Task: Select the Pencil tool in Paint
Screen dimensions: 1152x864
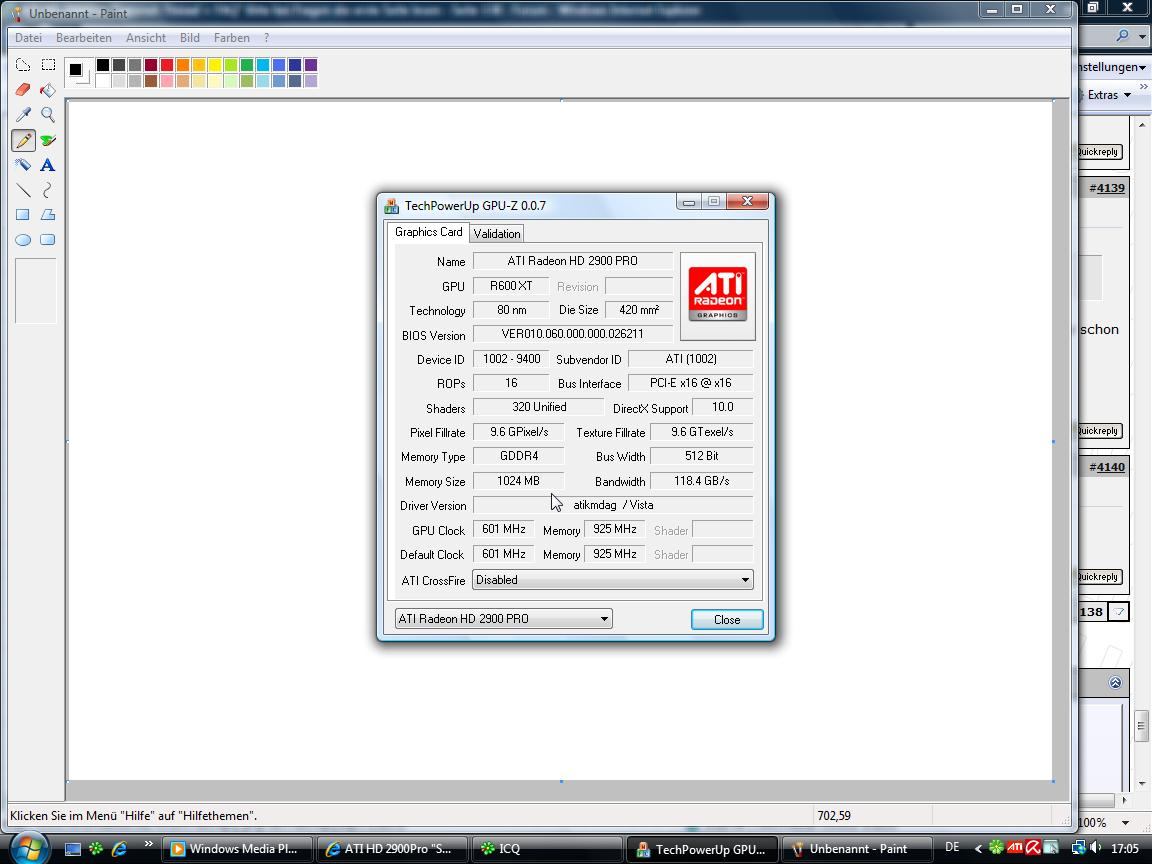Action: [23, 140]
